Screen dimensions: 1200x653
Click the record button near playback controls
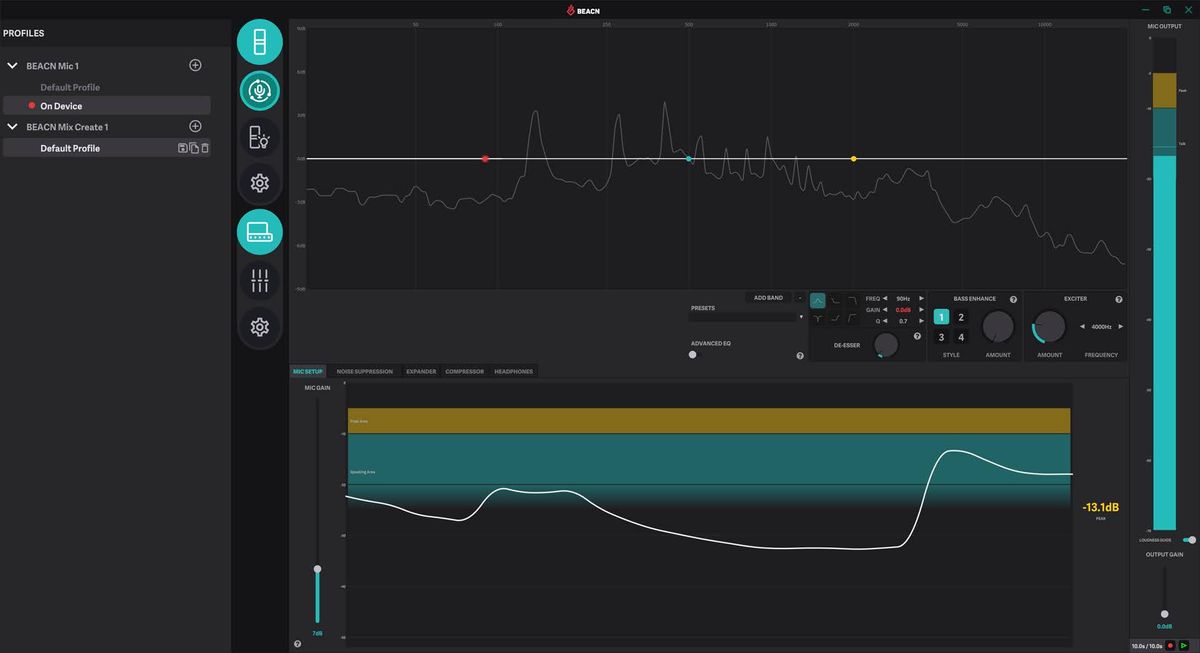coord(1170,646)
